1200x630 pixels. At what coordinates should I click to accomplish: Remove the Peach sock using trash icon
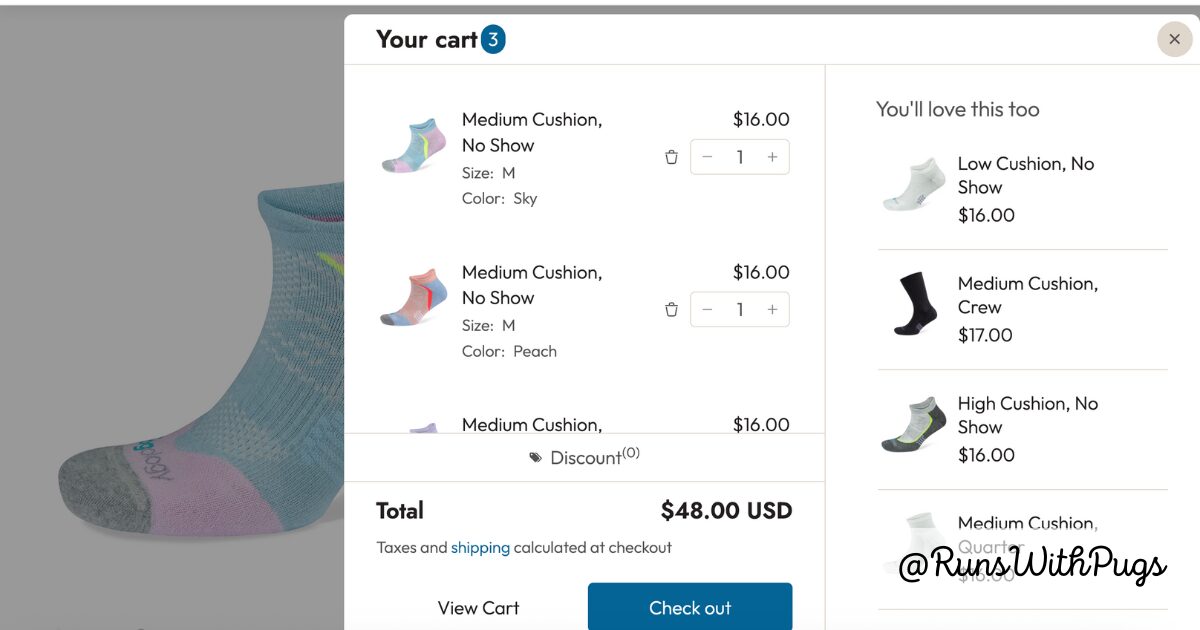(x=671, y=310)
